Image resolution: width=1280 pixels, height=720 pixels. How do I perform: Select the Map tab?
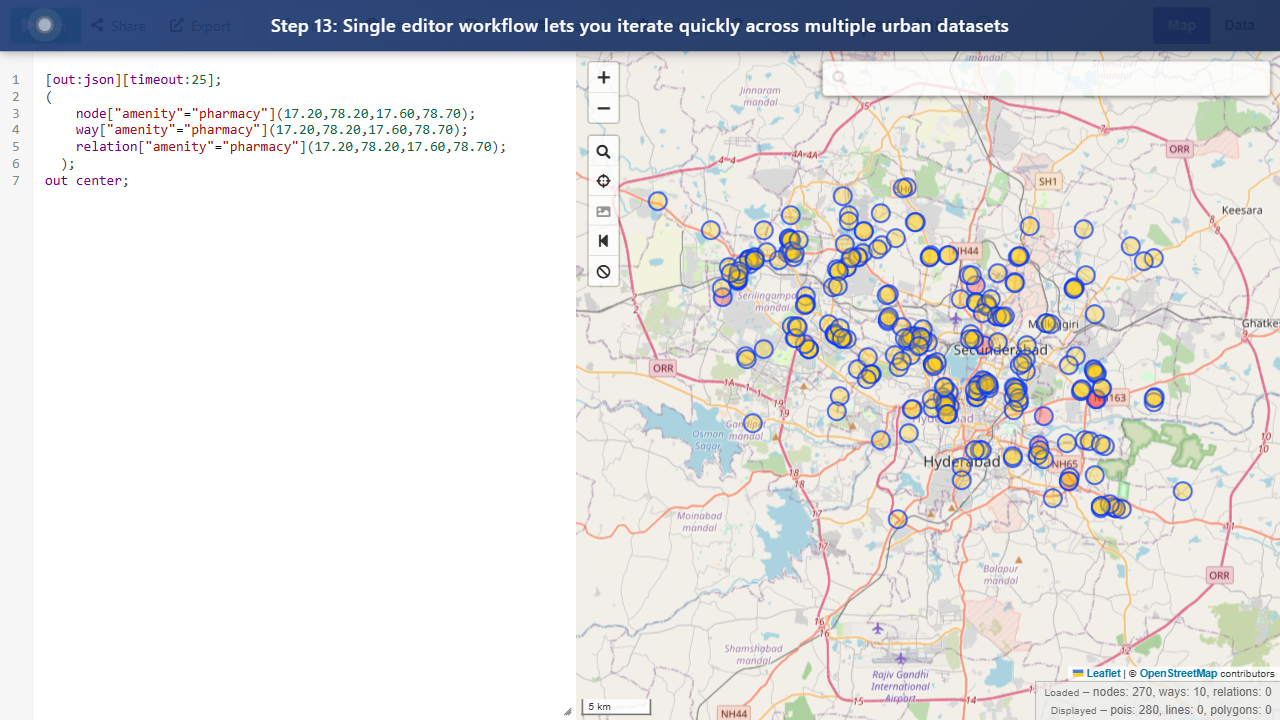1181,25
